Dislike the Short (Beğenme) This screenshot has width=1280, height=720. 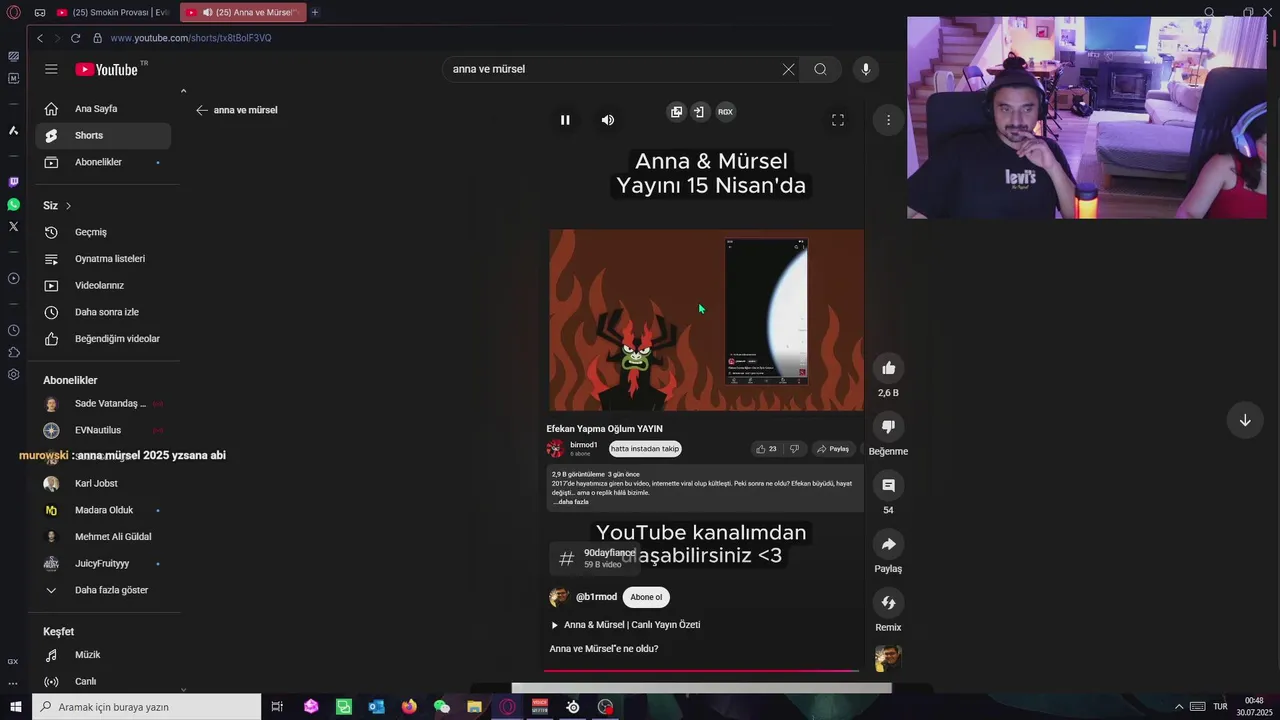[888, 427]
